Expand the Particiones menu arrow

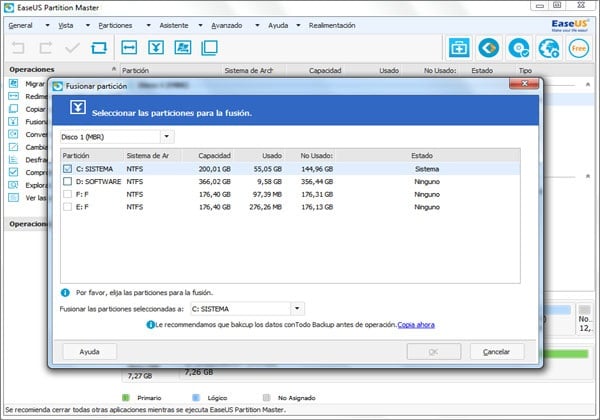click(148, 25)
